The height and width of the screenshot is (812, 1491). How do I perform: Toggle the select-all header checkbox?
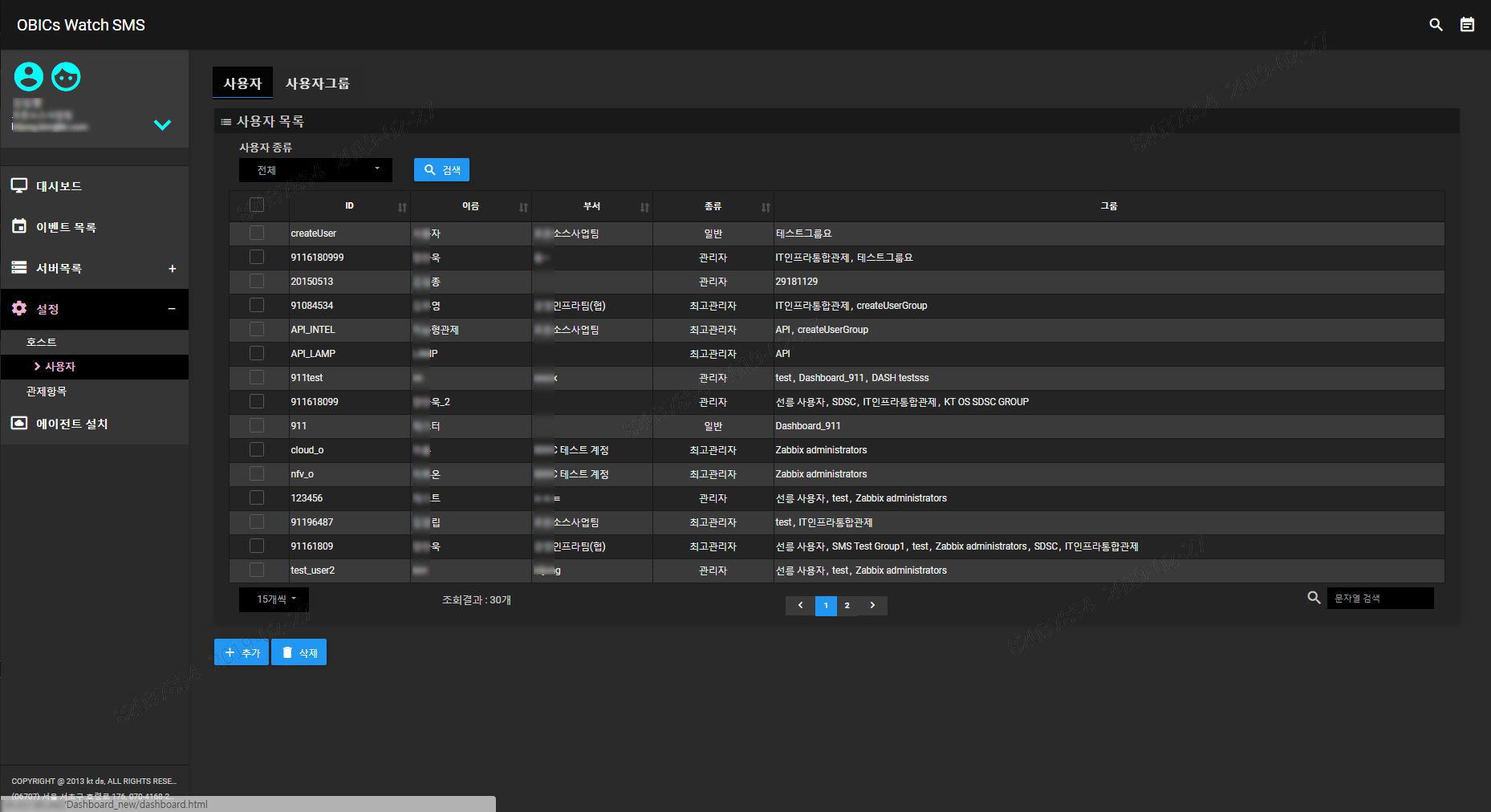point(257,205)
